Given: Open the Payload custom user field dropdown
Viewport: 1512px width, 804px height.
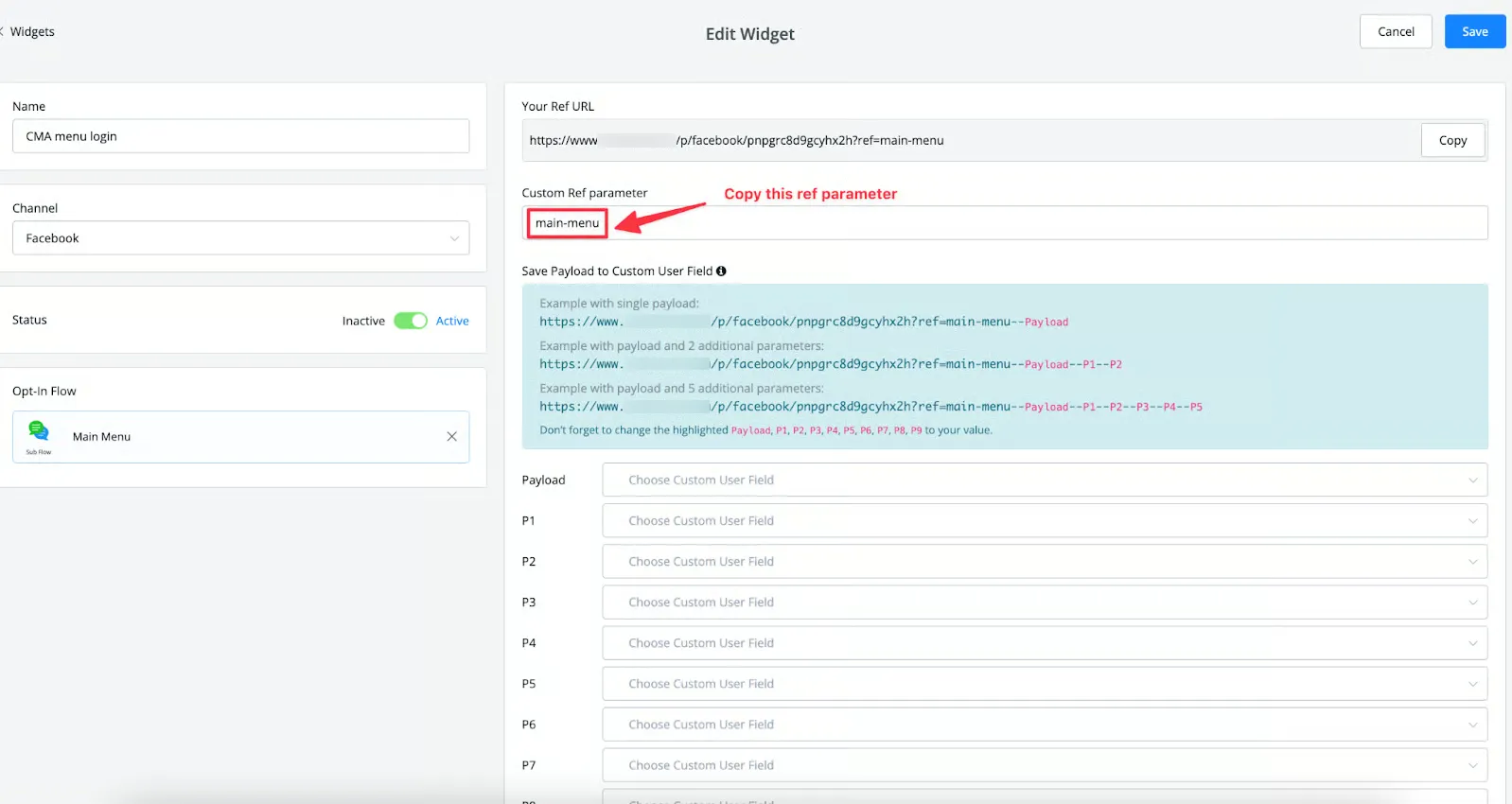Looking at the screenshot, I should [x=1045, y=480].
